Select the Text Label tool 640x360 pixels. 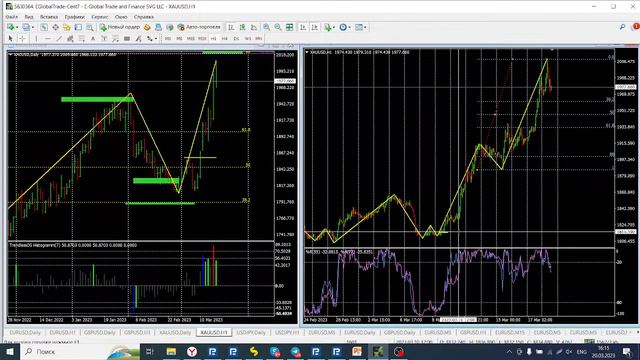104,38
